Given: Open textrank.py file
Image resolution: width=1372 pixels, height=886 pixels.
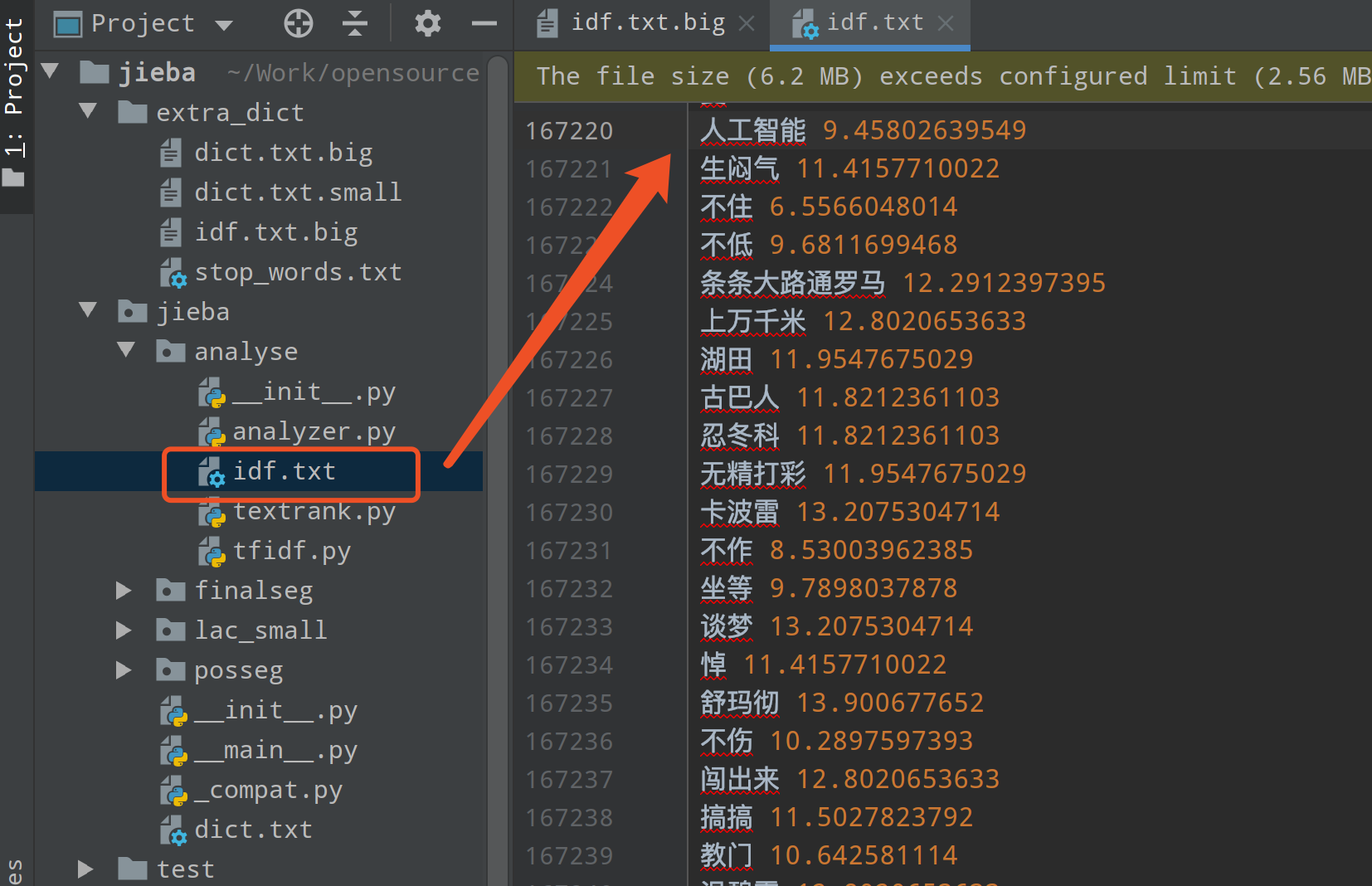Looking at the screenshot, I should coord(314,511).
